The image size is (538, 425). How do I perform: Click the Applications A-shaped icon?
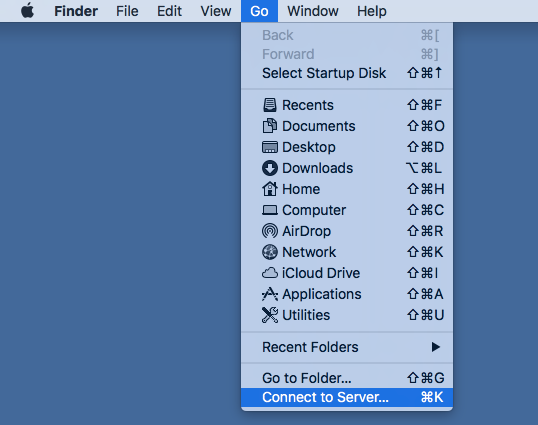pyautogui.click(x=270, y=294)
